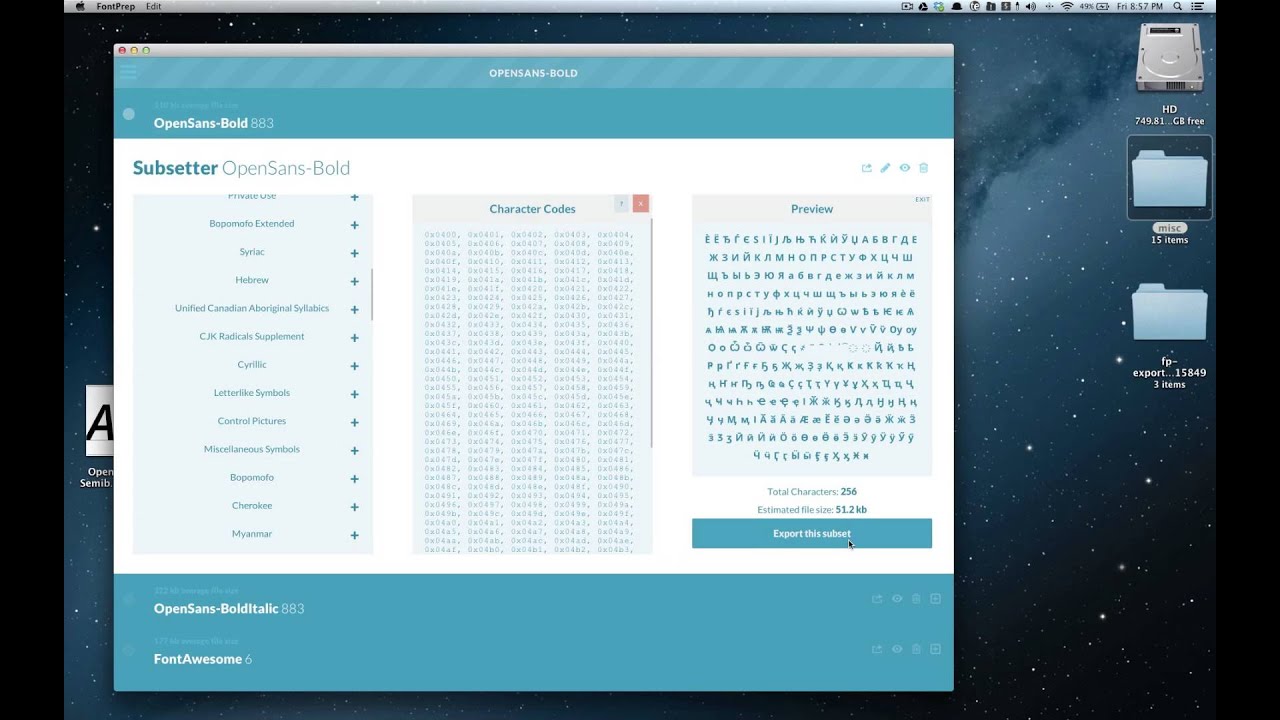The image size is (1280, 720).
Task: Open the OpenSans-BoldItalic 883 font row
Action: click(533, 599)
